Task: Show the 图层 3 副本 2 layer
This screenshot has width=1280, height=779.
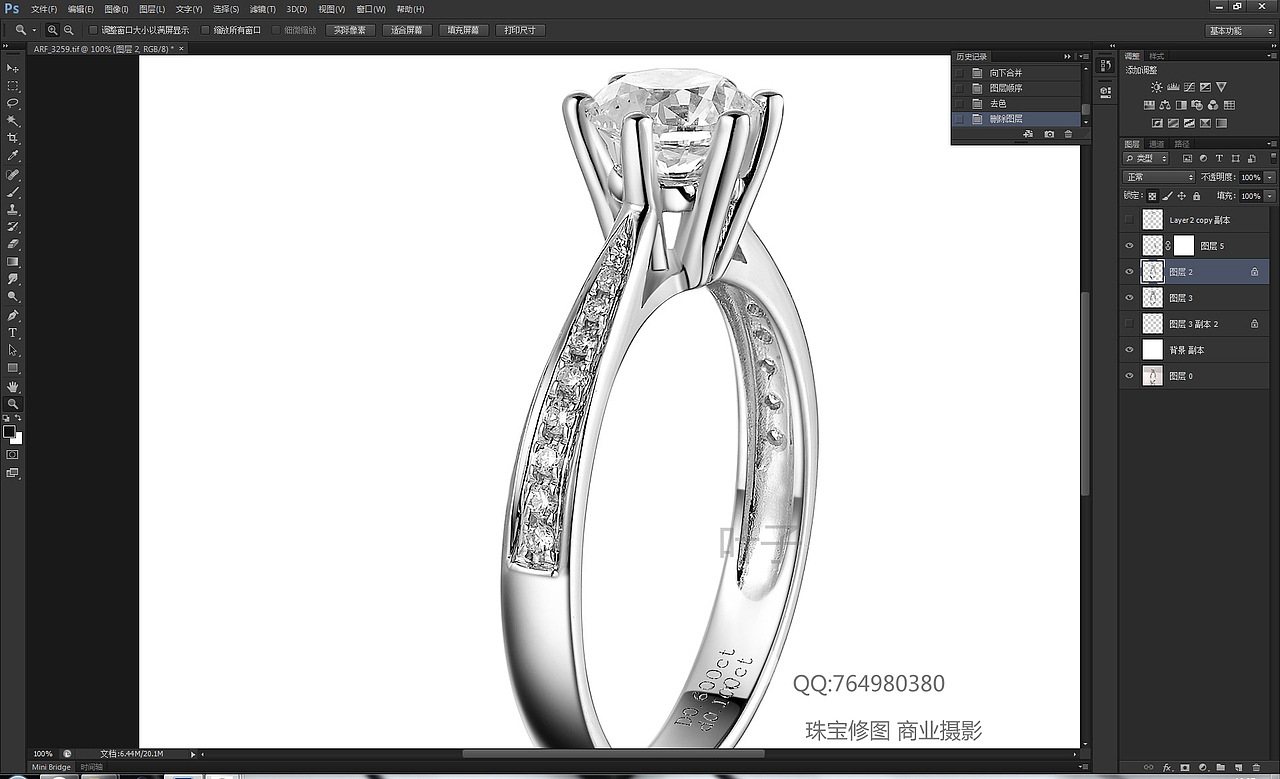Action: pyautogui.click(x=1130, y=324)
